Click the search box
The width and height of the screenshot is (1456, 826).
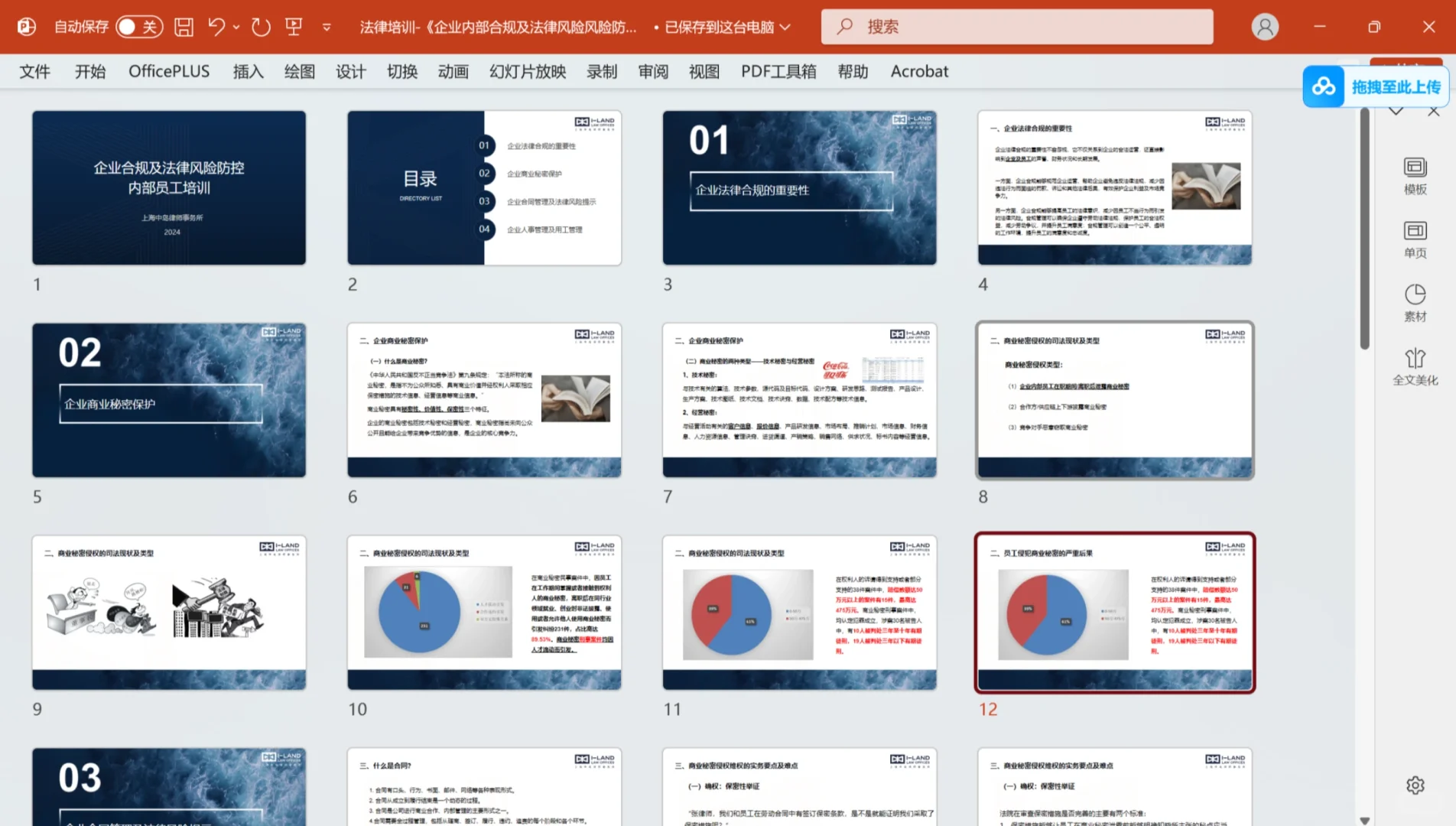click(1017, 27)
